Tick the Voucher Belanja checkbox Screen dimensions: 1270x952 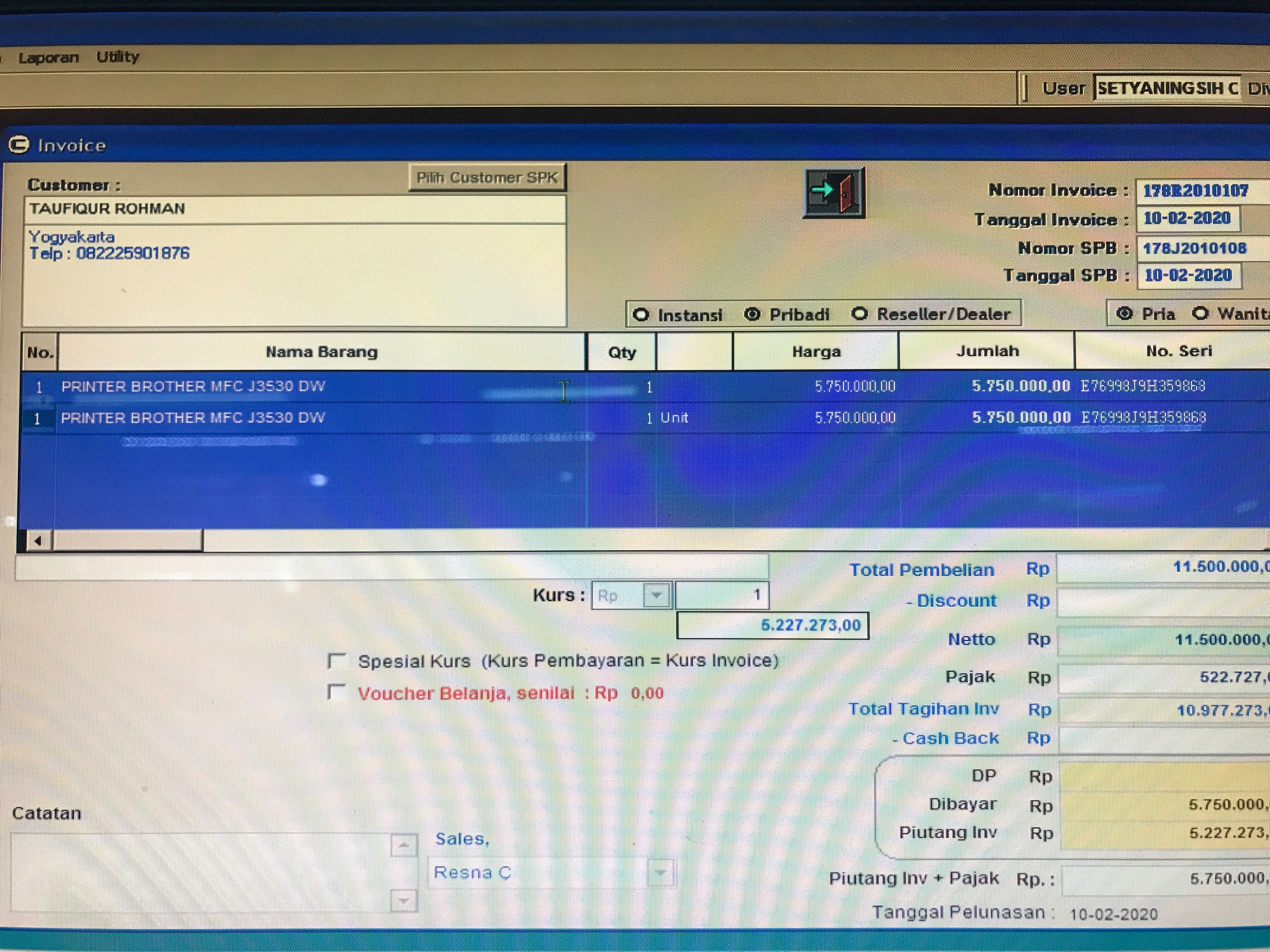pyautogui.click(x=336, y=693)
